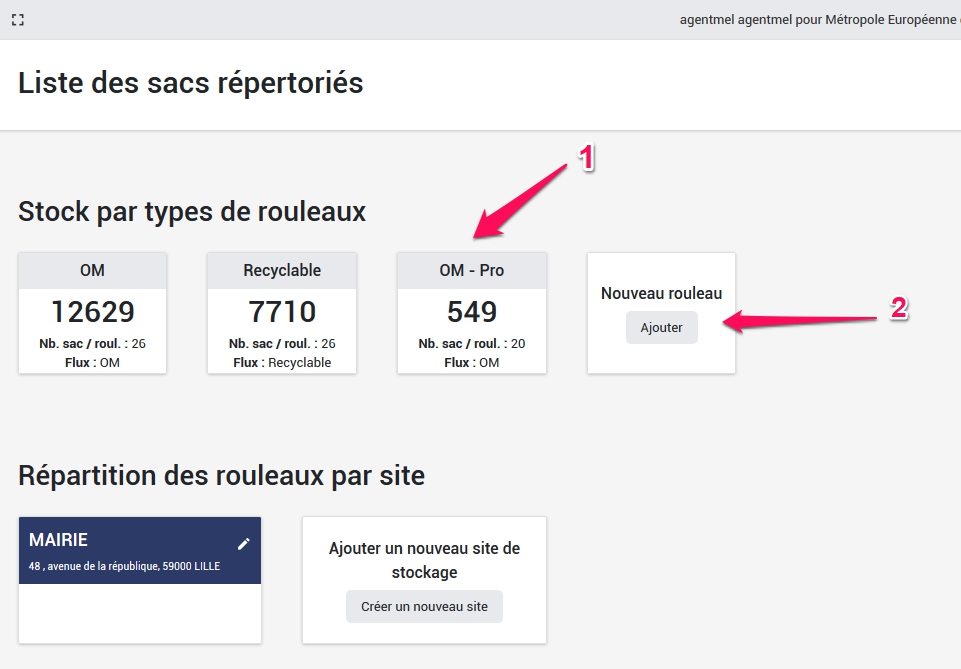The height and width of the screenshot is (669, 961).
Task: Click the 12629 stock count
Action: [x=92, y=311]
